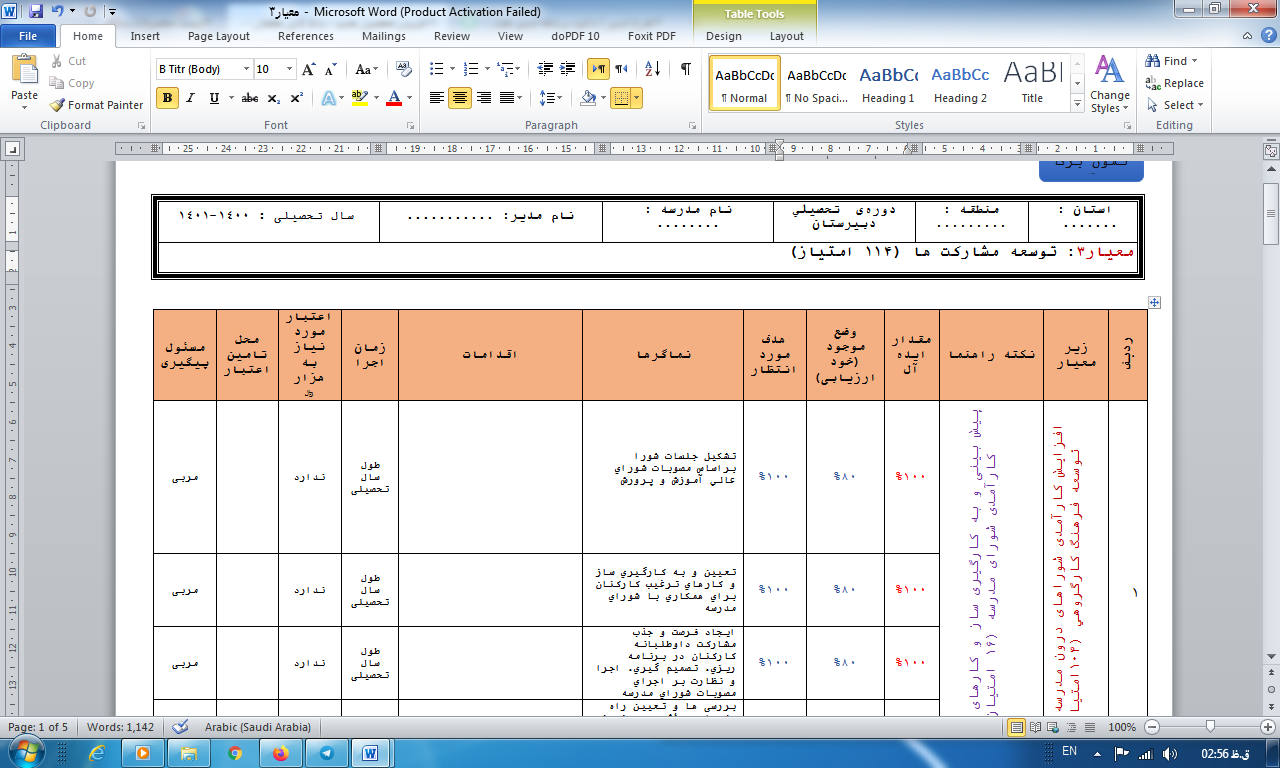Click the table move handle
The image size is (1280, 768).
1154,302
